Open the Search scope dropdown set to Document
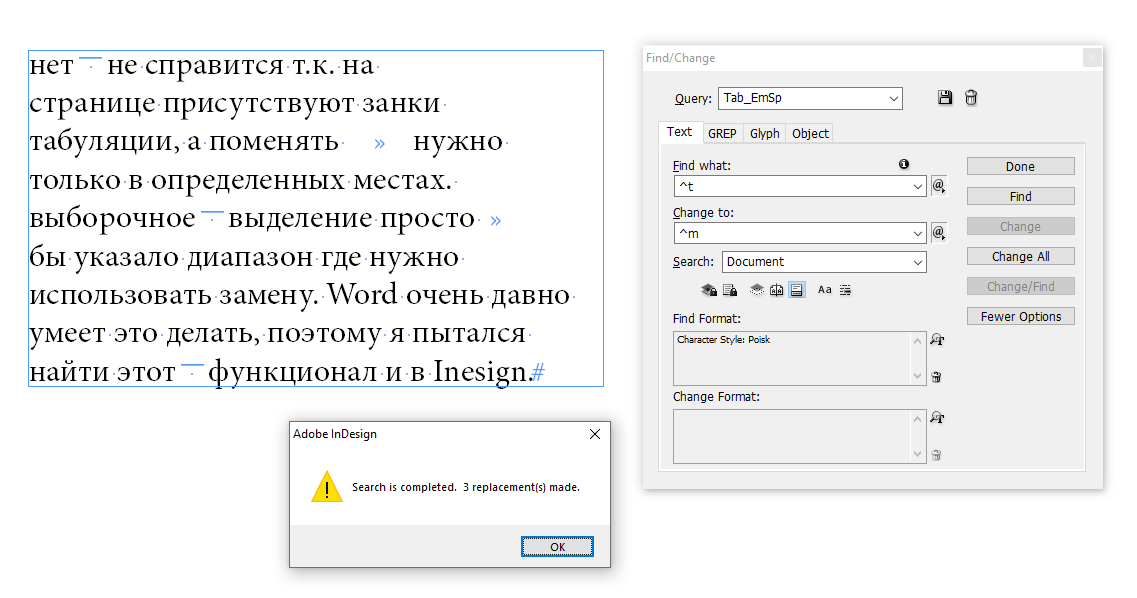 click(x=917, y=262)
